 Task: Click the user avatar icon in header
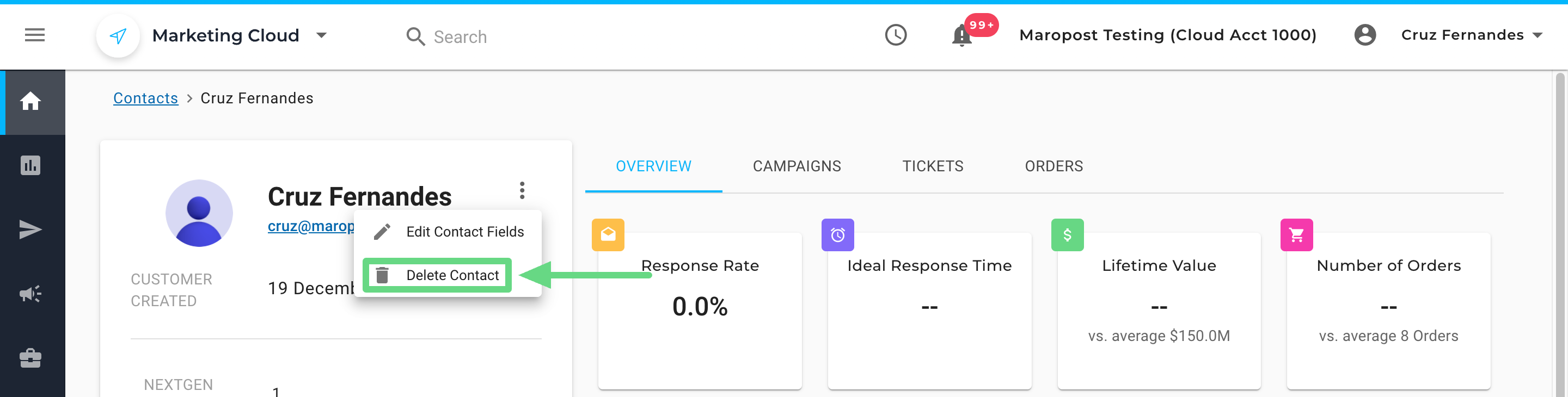1365,35
